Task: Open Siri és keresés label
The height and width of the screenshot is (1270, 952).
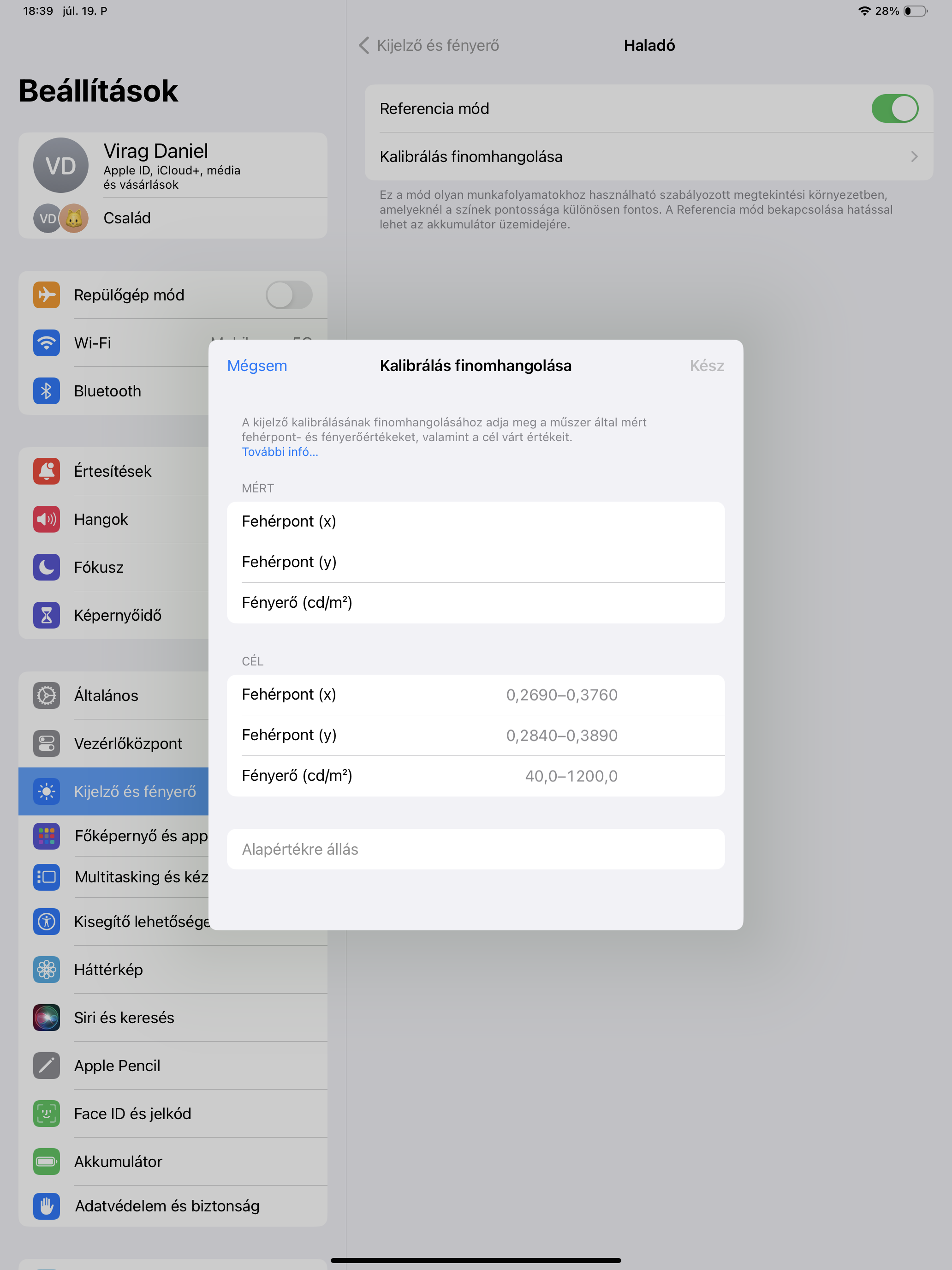Action: pyautogui.click(x=124, y=1018)
